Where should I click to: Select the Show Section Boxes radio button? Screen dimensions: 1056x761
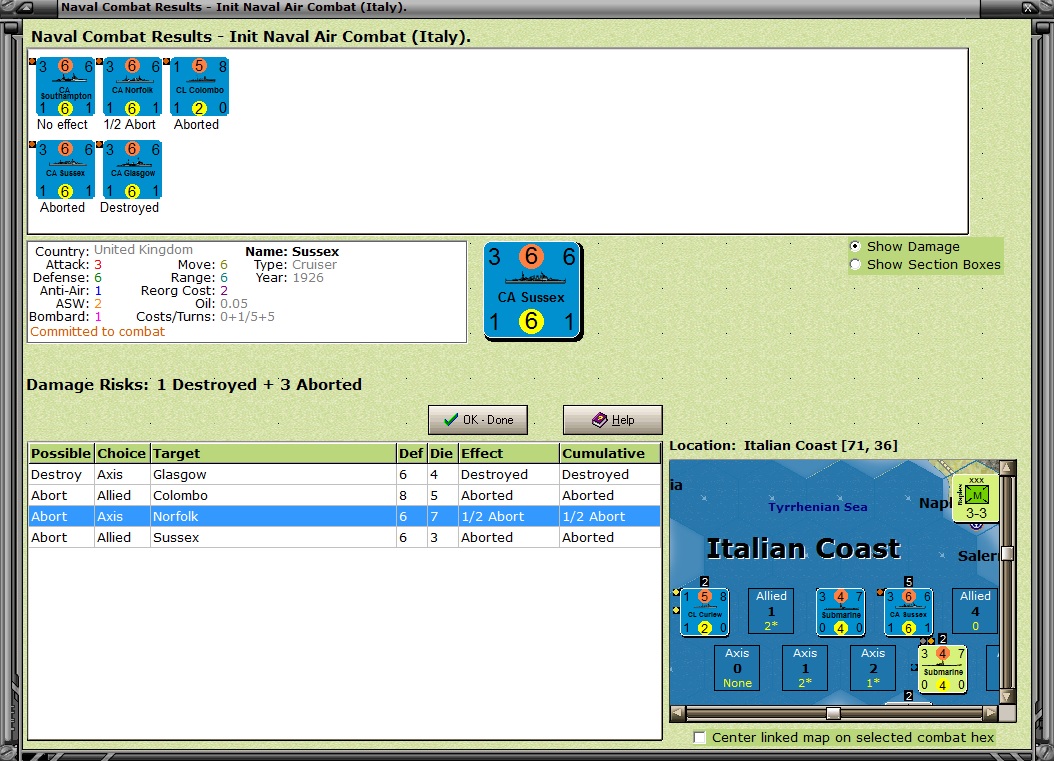pyautogui.click(x=855, y=265)
